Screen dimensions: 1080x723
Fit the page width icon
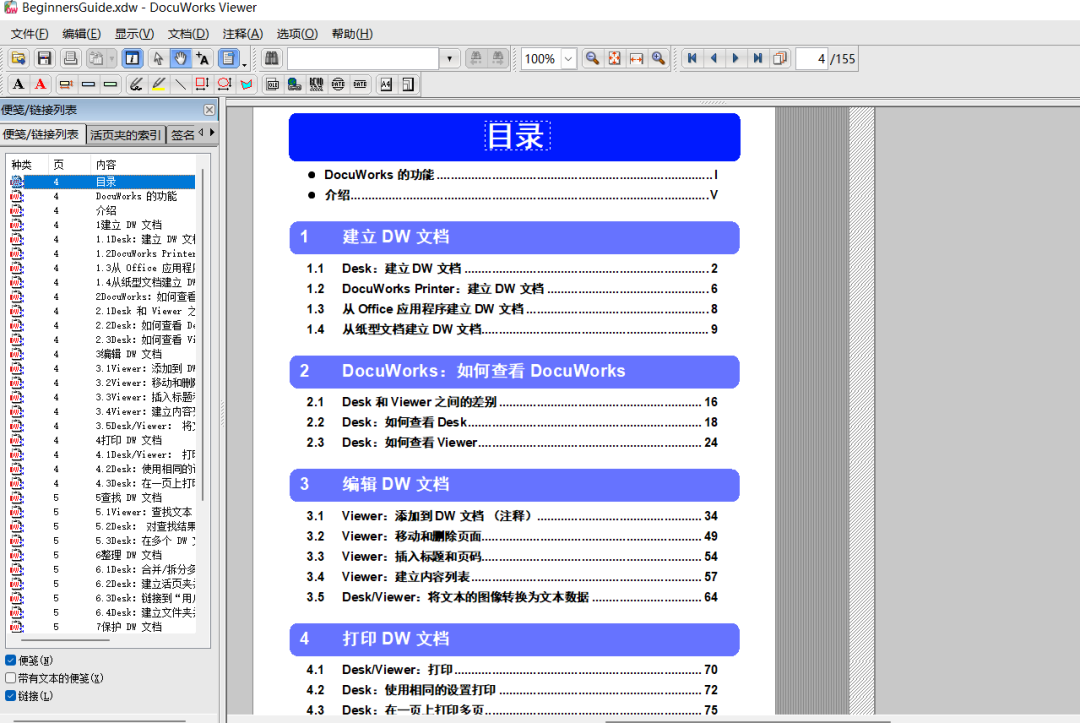pyautogui.click(x=636, y=59)
